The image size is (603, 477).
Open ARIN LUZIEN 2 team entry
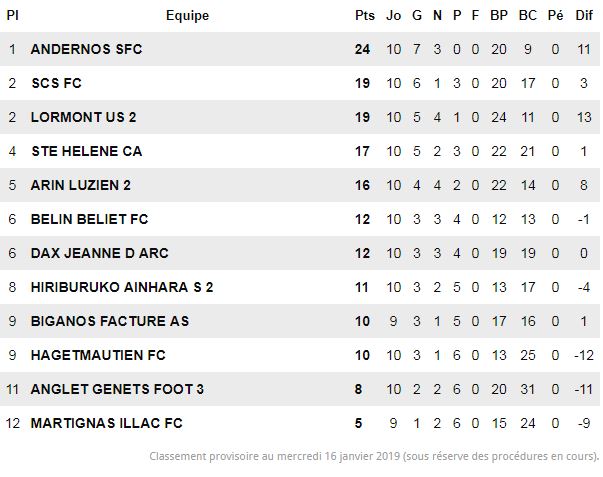[x=81, y=185]
